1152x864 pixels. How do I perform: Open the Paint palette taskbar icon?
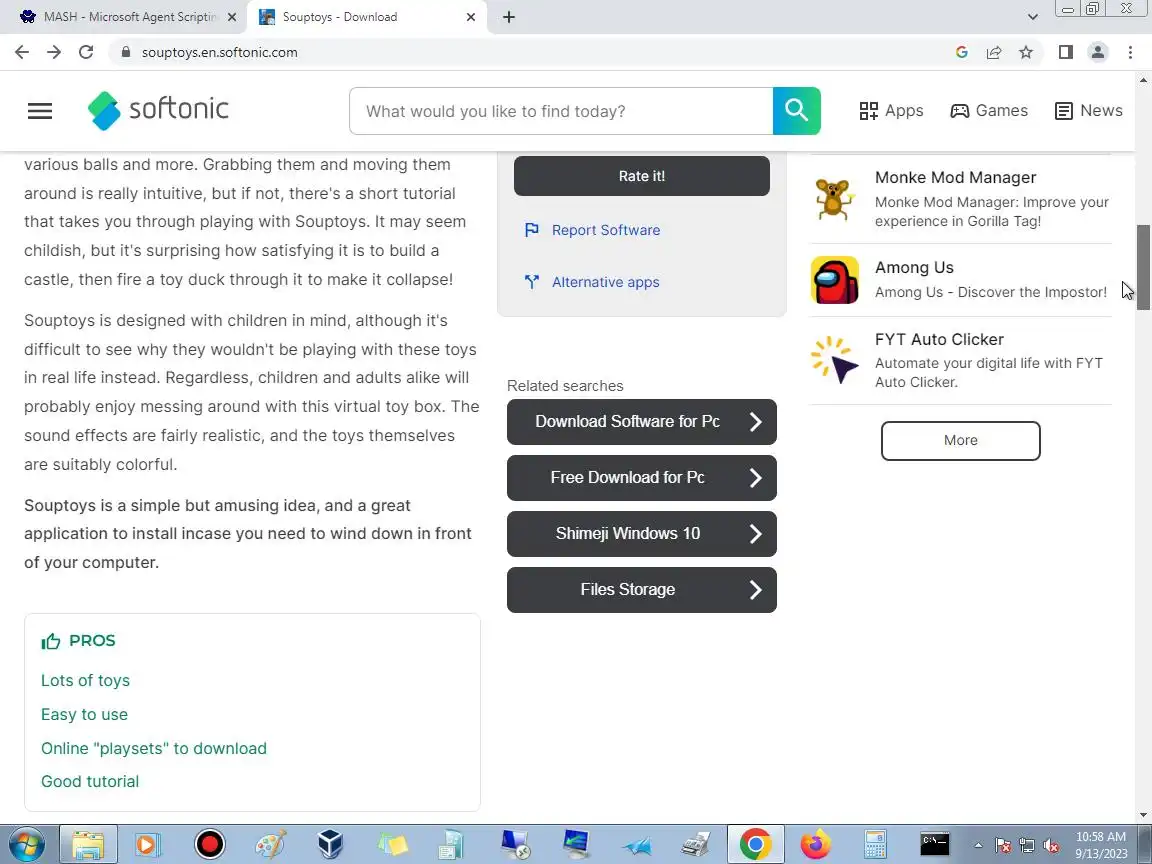(270, 844)
